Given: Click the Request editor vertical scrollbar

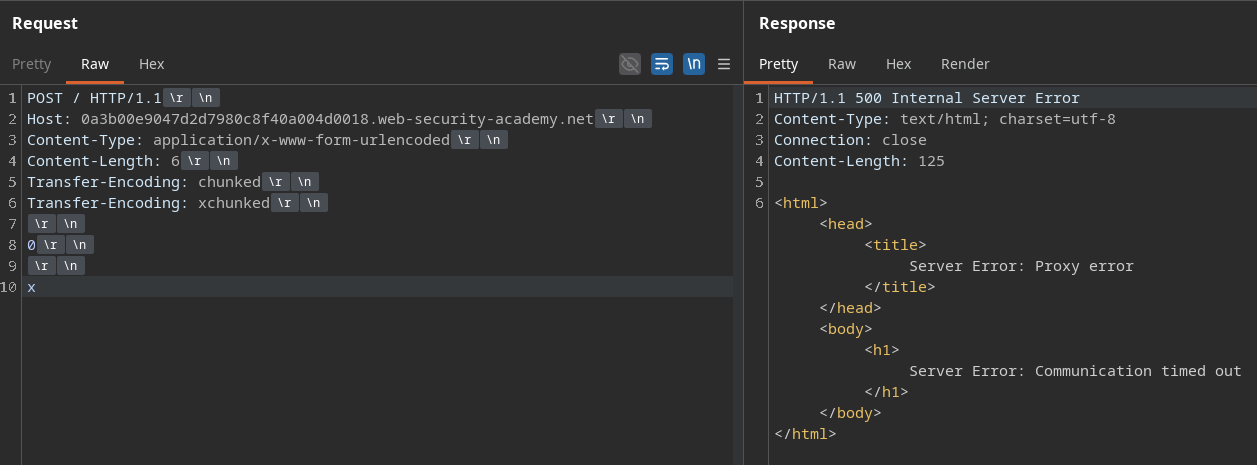Looking at the screenshot, I should 738,275.
